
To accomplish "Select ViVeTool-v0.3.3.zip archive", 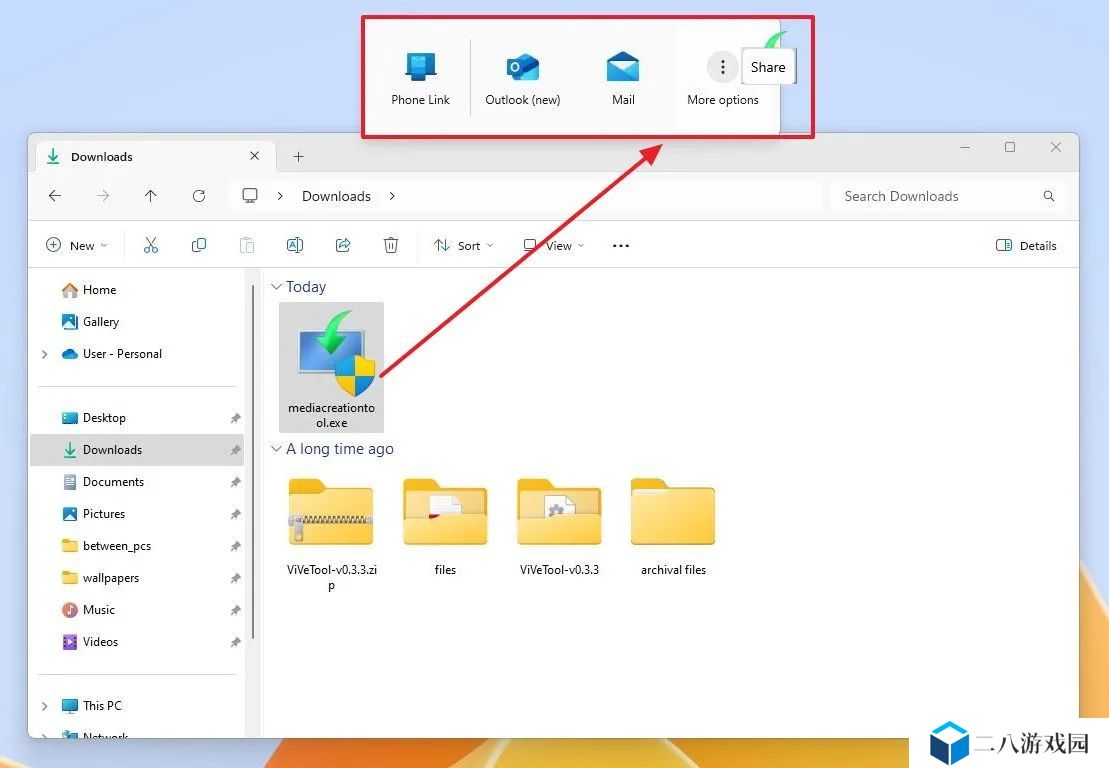I will (332, 535).
